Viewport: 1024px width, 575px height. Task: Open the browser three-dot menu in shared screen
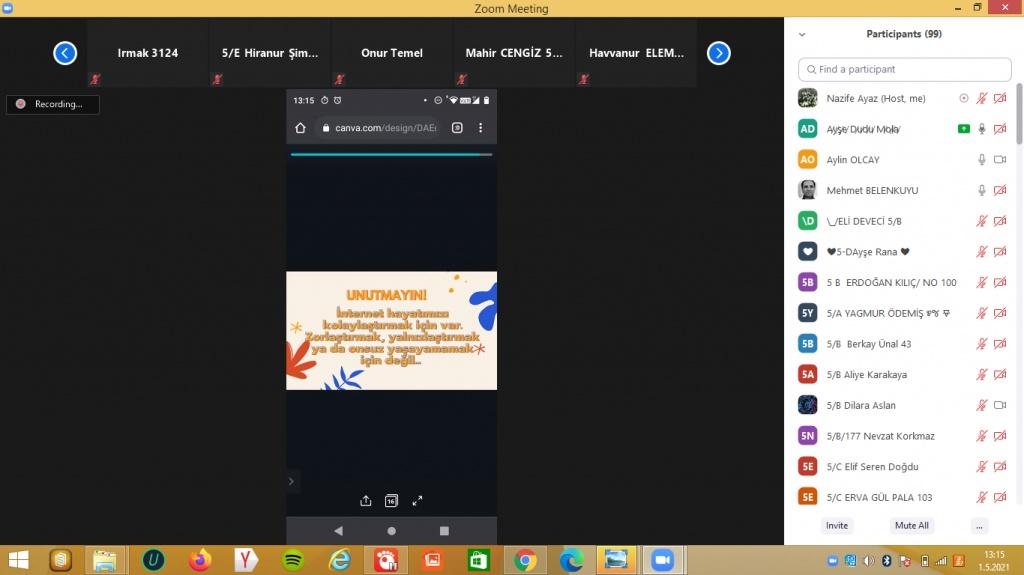point(480,128)
